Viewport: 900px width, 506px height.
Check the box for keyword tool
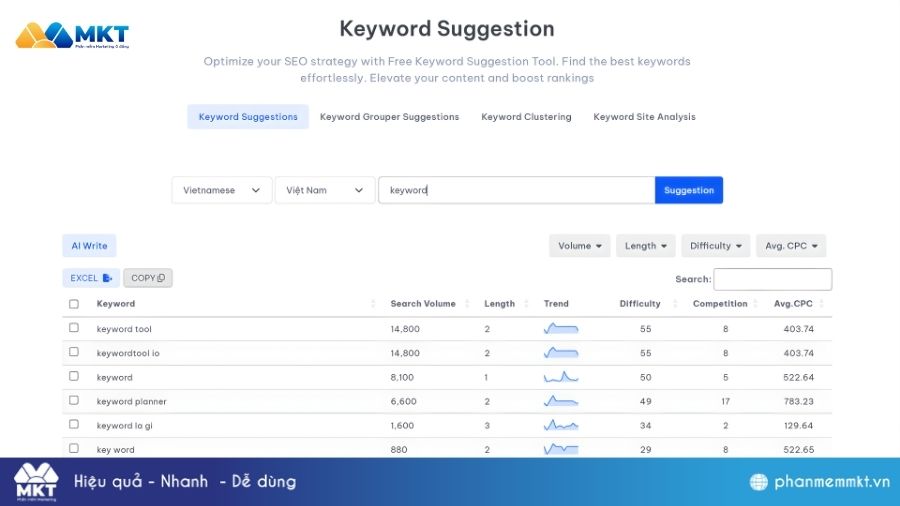point(74,328)
